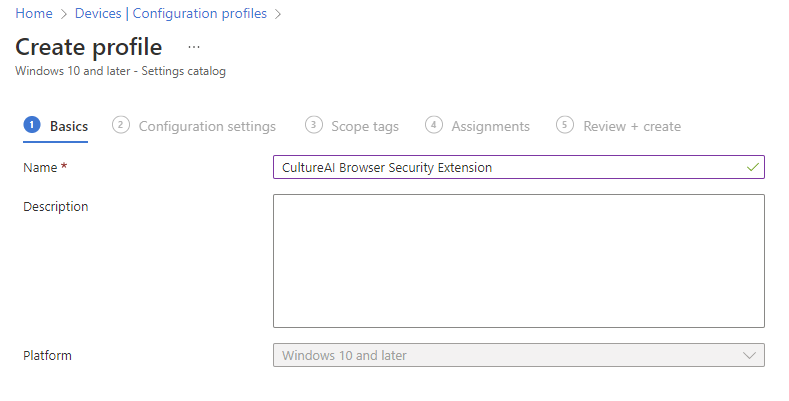This screenshot has width=789, height=401.
Task: Click the chevron after Configuration profiles breadcrumb
Action: tap(278, 14)
